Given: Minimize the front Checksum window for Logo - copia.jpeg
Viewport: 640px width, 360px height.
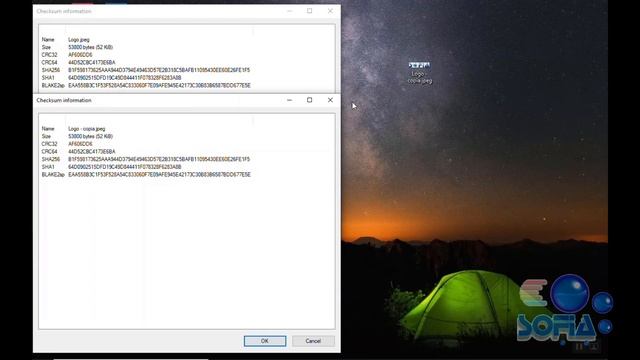Looking at the screenshot, I should coord(289,100).
